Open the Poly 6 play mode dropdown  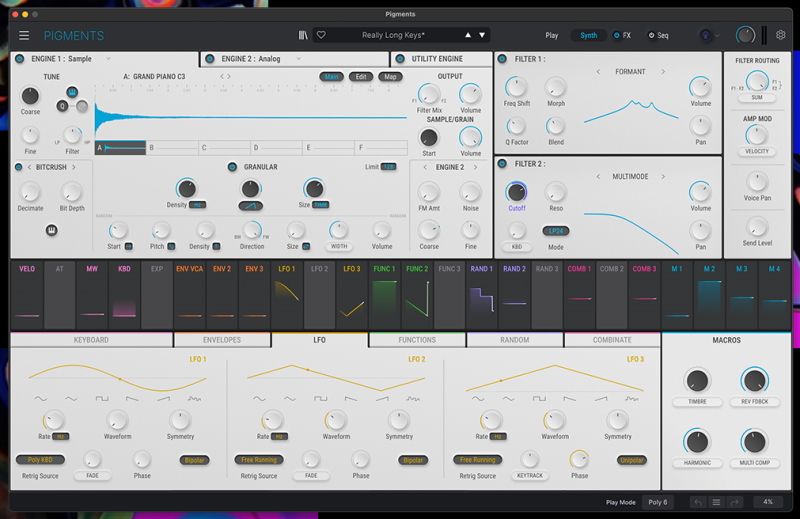[x=657, y=502]
